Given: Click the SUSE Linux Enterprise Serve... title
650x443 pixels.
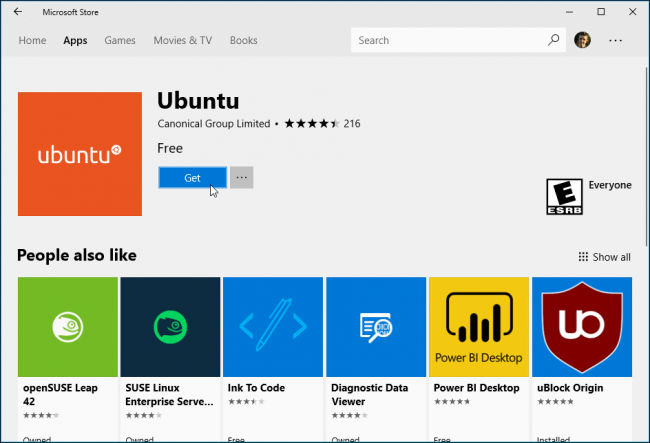Looking at the screenshot, I should tap(170, 395).
